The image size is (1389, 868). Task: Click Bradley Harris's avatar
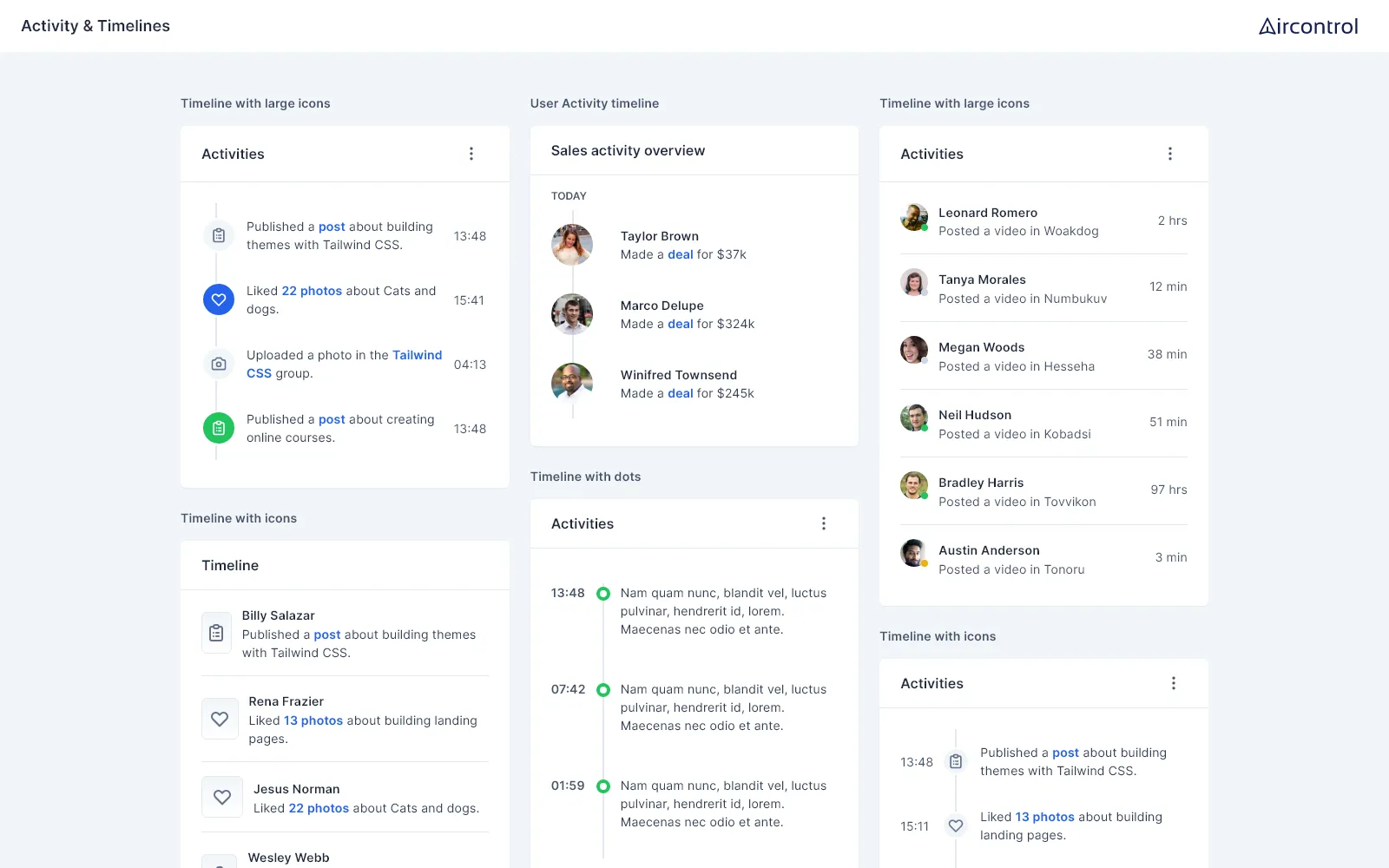click(x=914, y=485)
